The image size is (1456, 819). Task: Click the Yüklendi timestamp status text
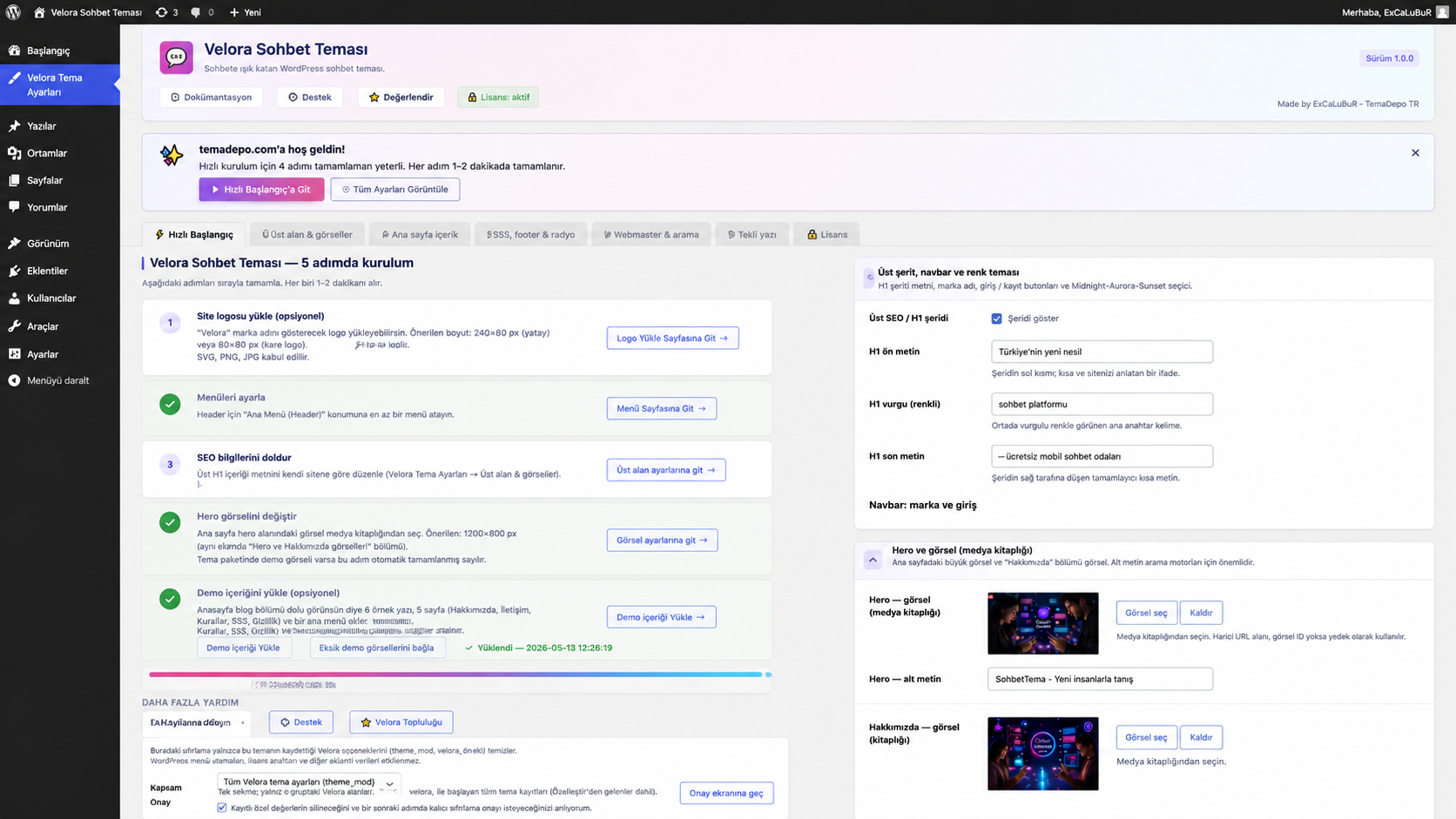click(539, 648)
